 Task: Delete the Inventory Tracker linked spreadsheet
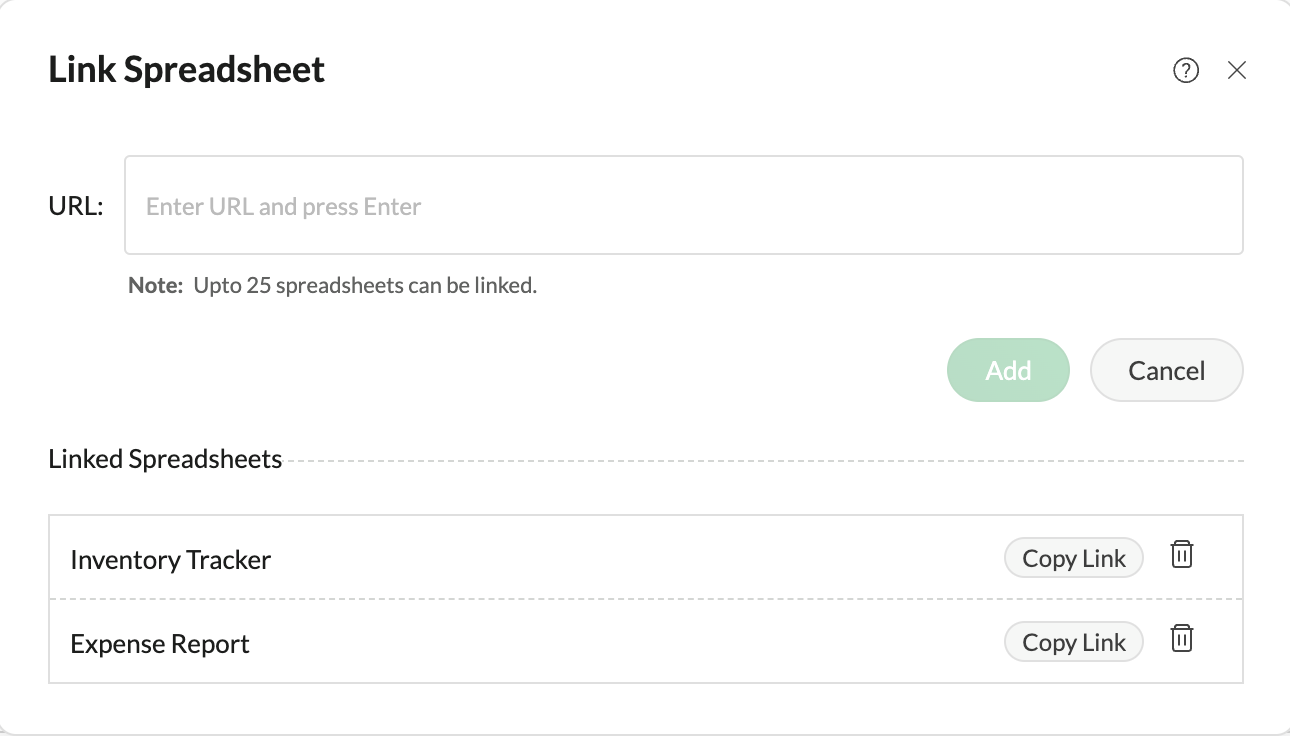click(x=1182, y=555)
